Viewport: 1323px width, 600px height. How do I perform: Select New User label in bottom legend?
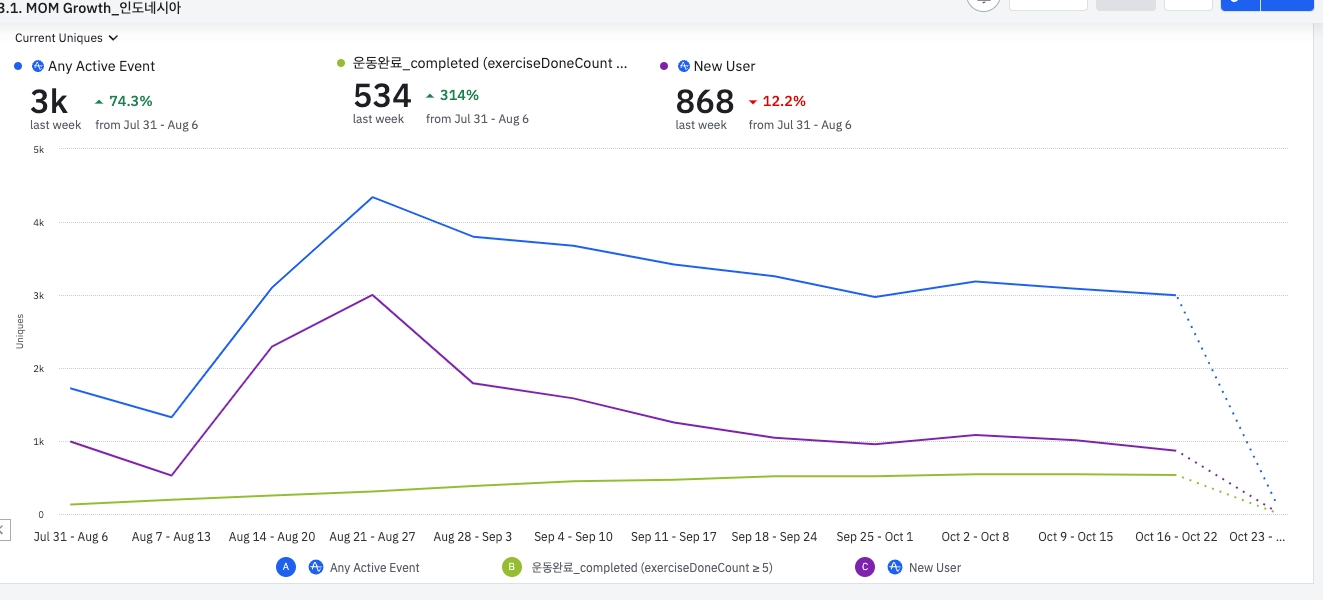click(x=934, y=567)
